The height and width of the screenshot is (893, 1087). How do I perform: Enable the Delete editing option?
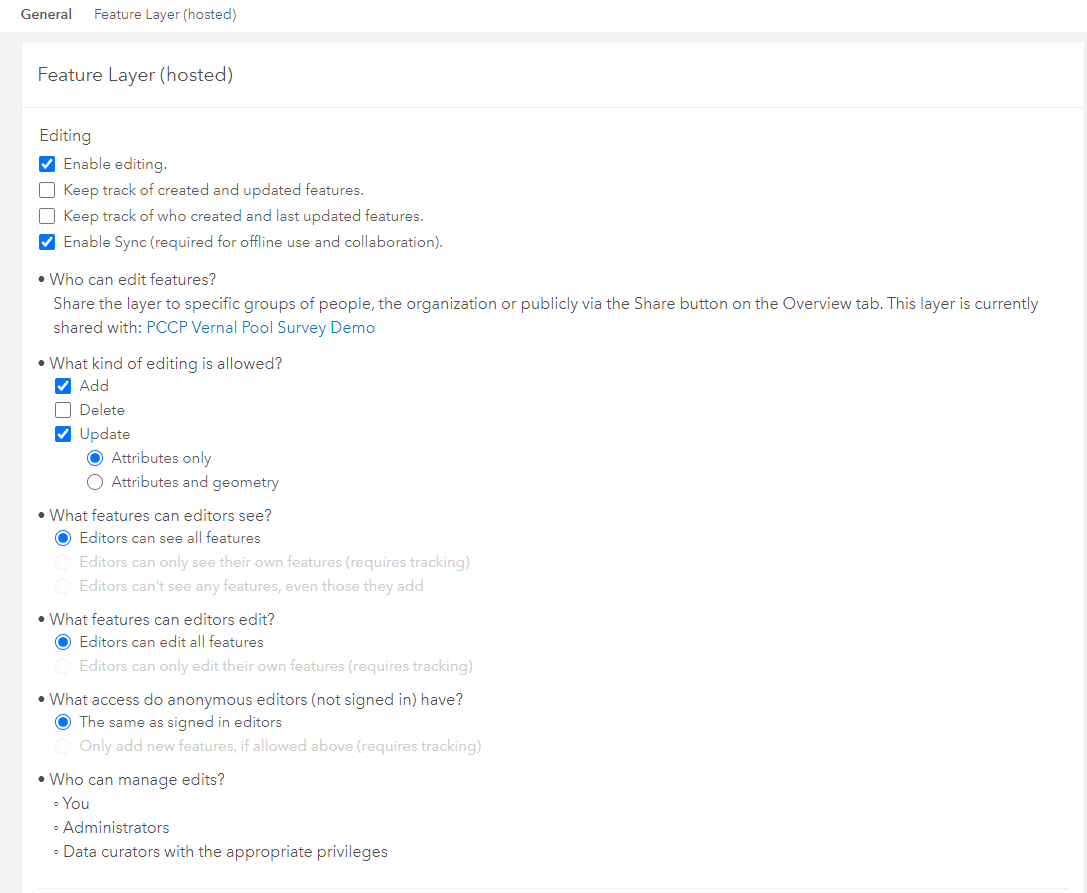pyautogui.click(x=63, y=409)
